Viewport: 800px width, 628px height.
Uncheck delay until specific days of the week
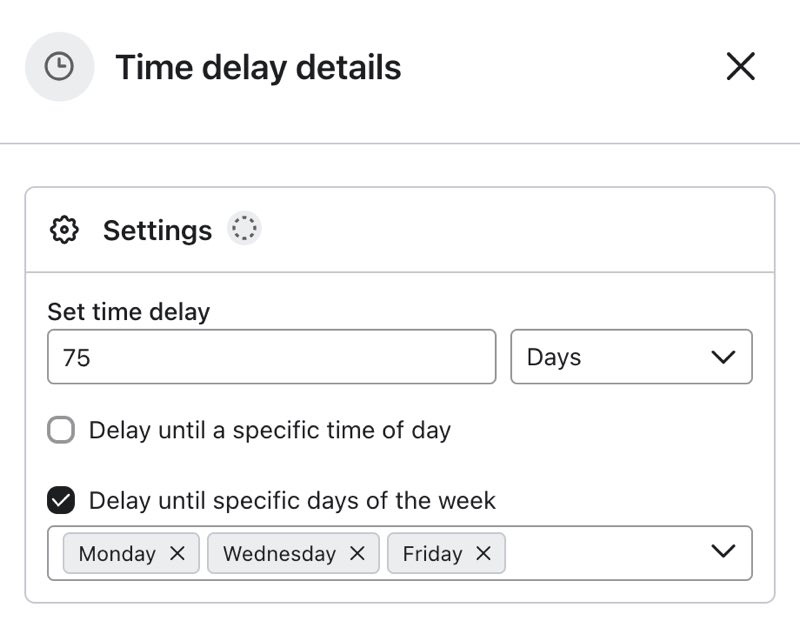[61, 501]
